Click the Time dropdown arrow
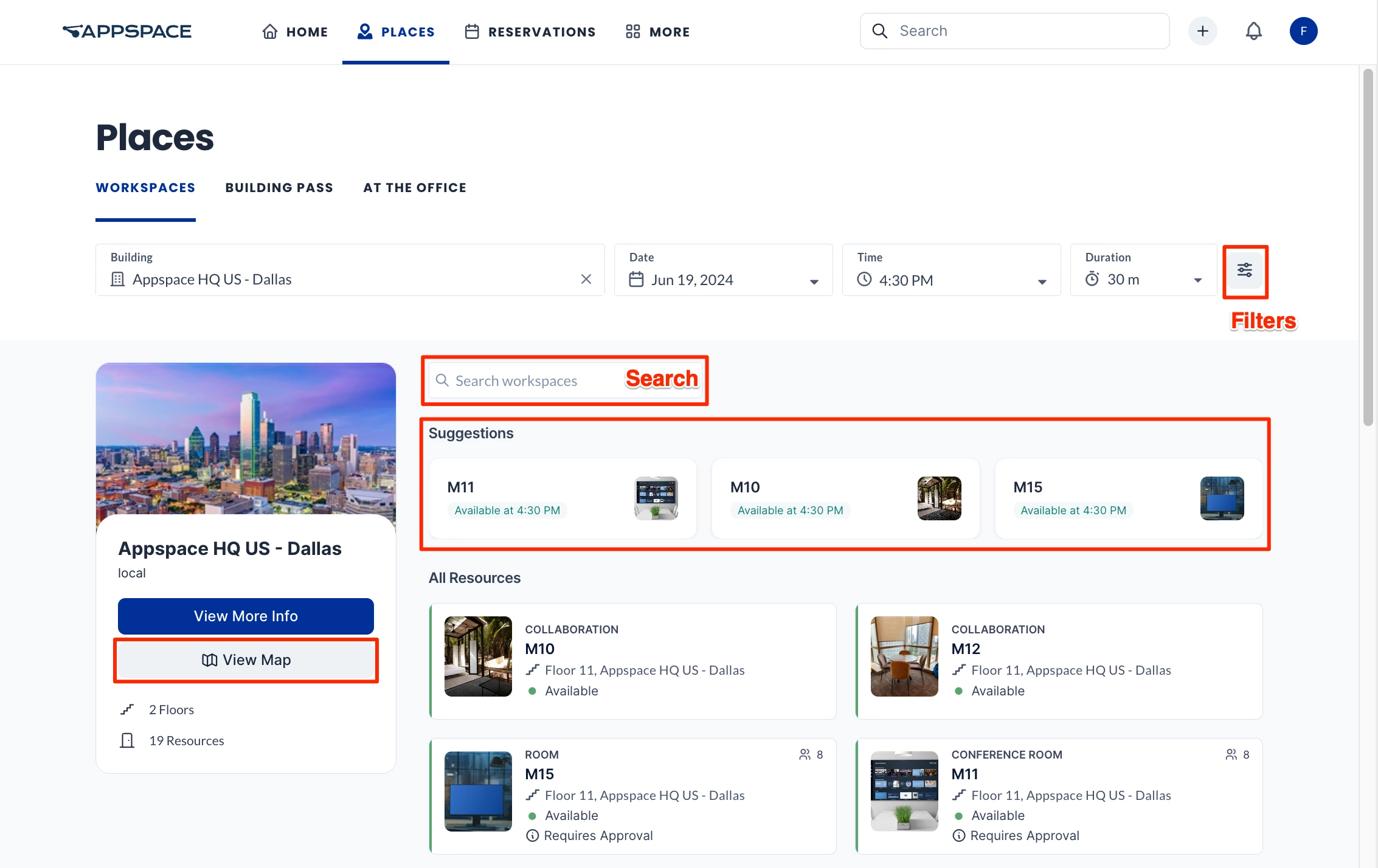 [x=1042, y=281]
